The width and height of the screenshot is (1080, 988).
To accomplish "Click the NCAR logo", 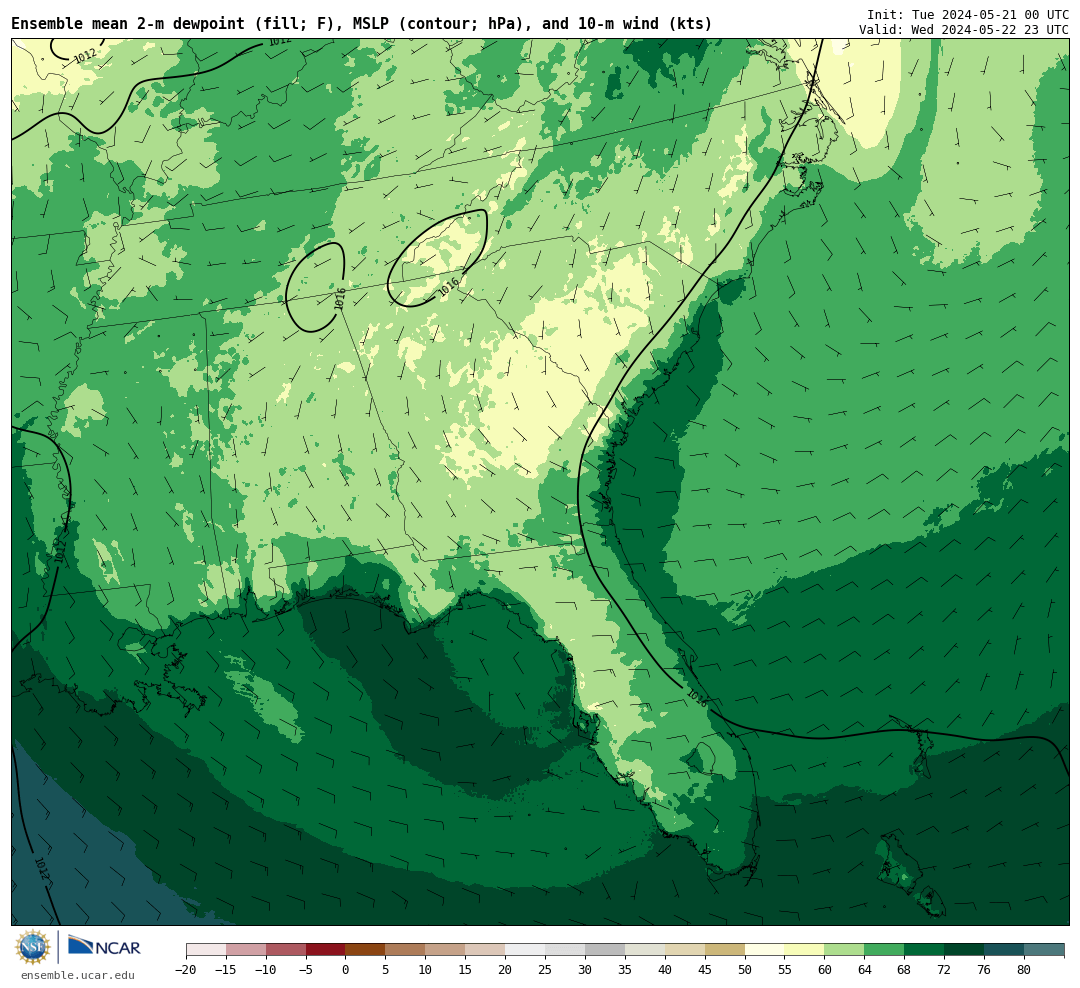I will click(104, 945).
